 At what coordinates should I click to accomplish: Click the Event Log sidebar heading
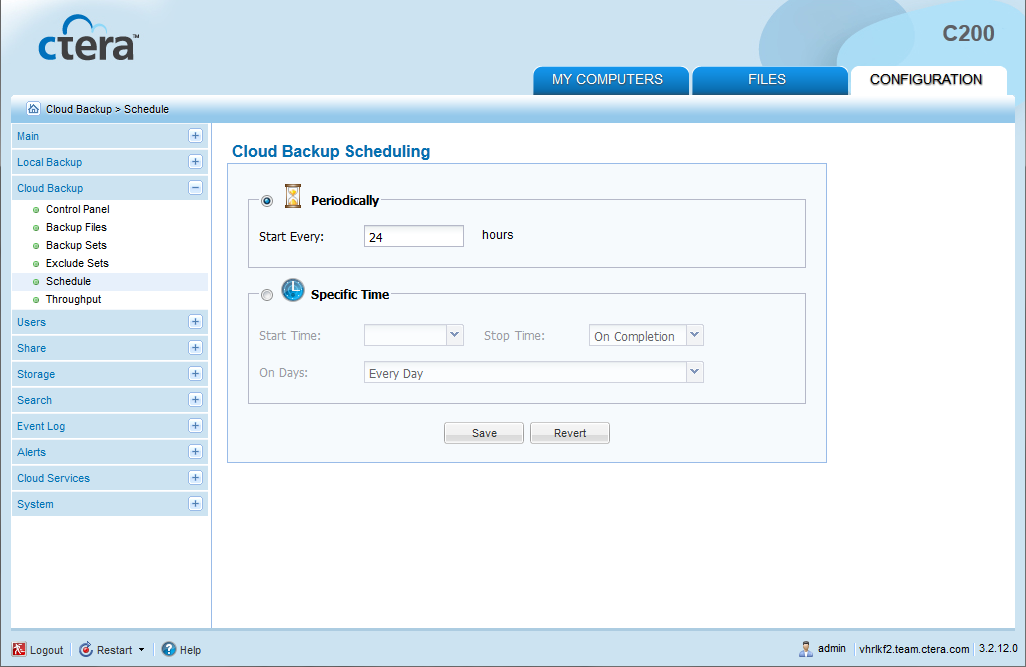pos(41,426)
